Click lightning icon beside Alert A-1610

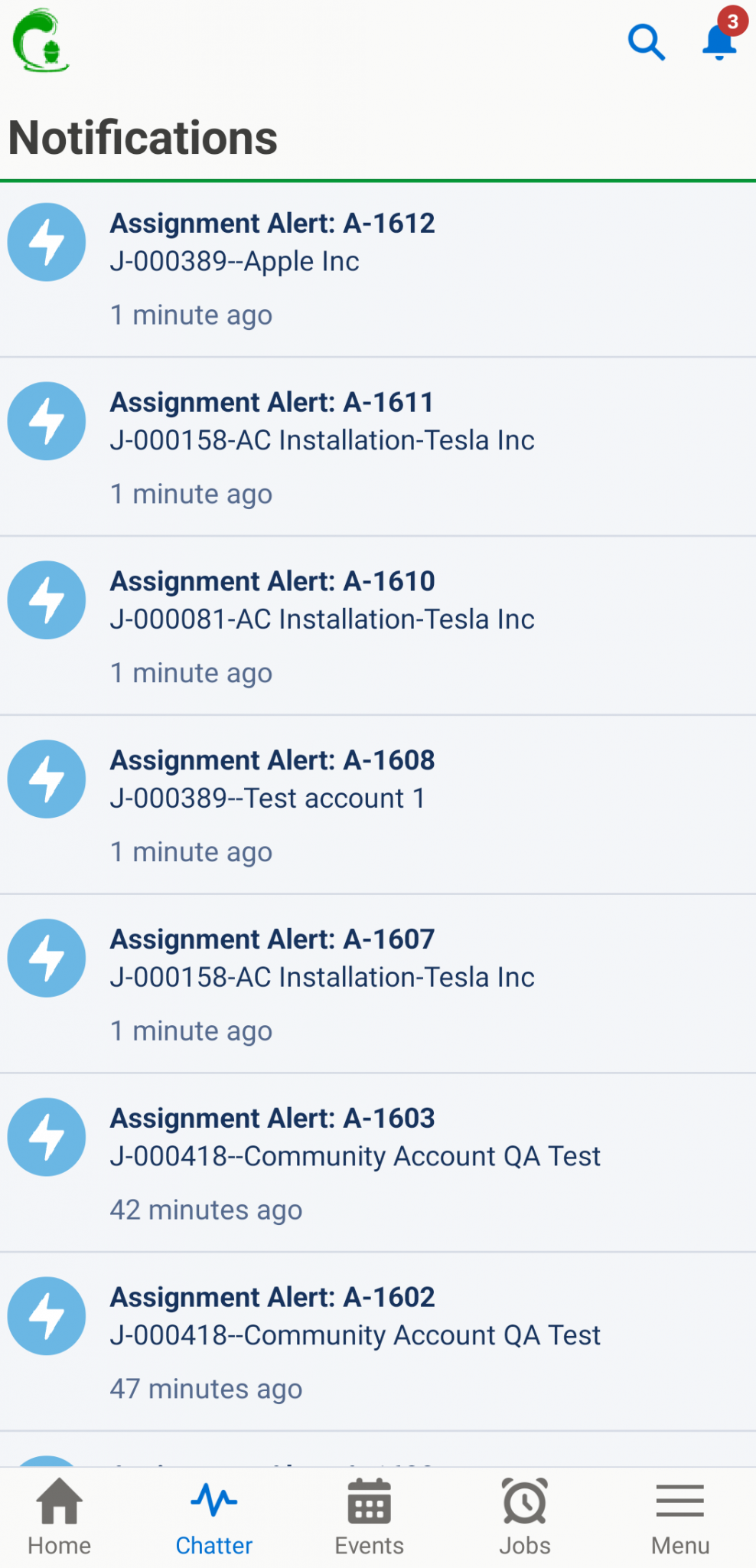[47, 600]
